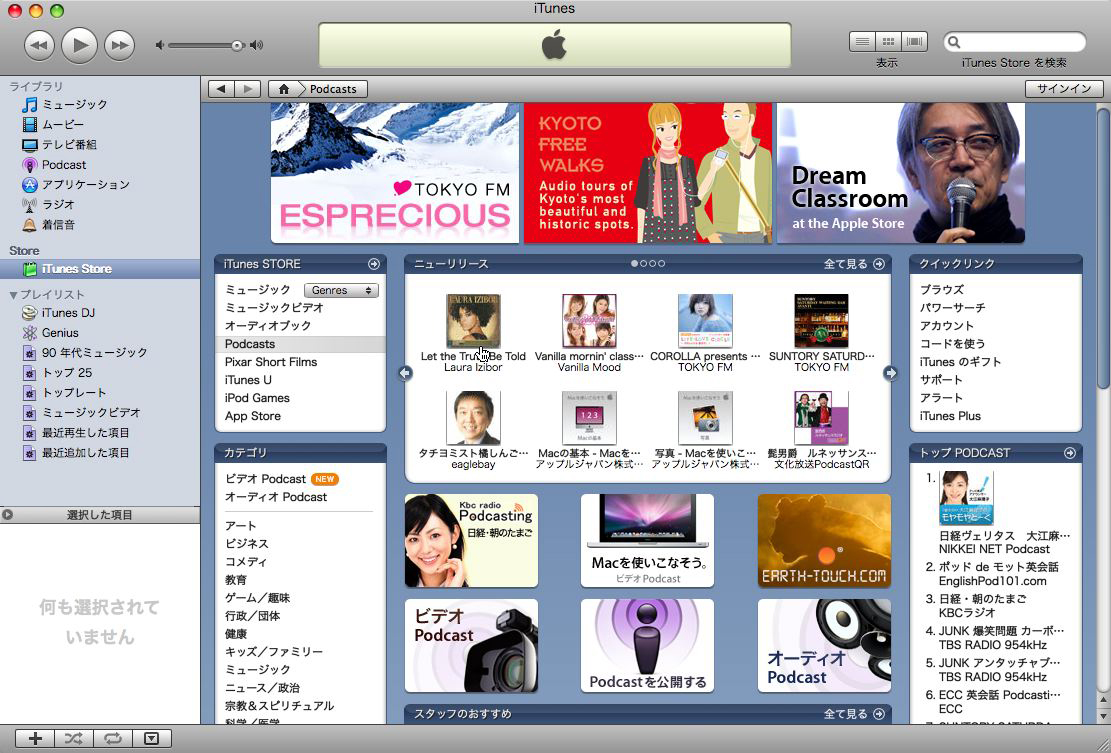The image size is (1111, 753).
Task: Collapse the プレイリスト section triangle
Action: (x=13, y=295)
